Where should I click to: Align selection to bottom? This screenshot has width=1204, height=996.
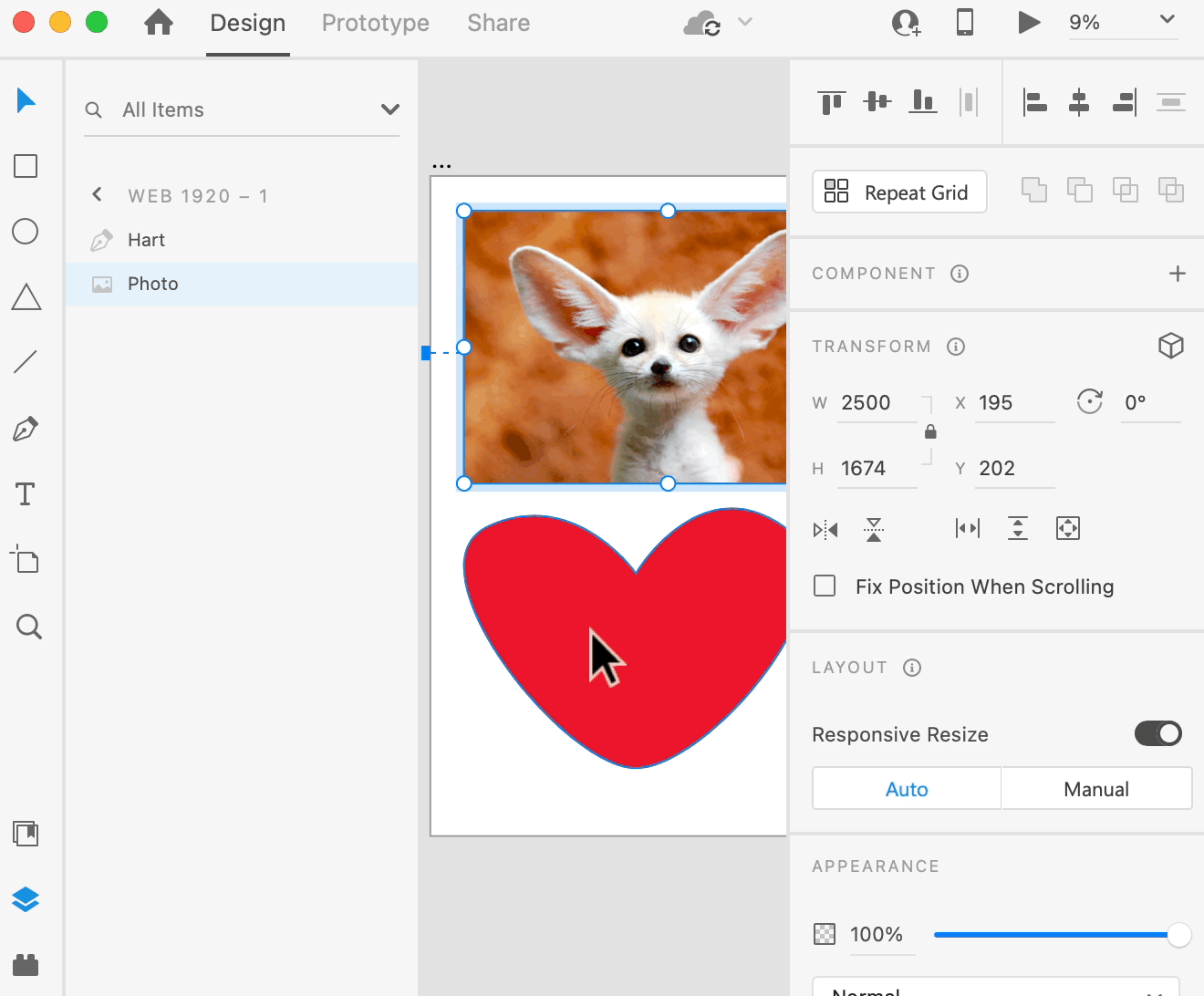click(923, 101)
